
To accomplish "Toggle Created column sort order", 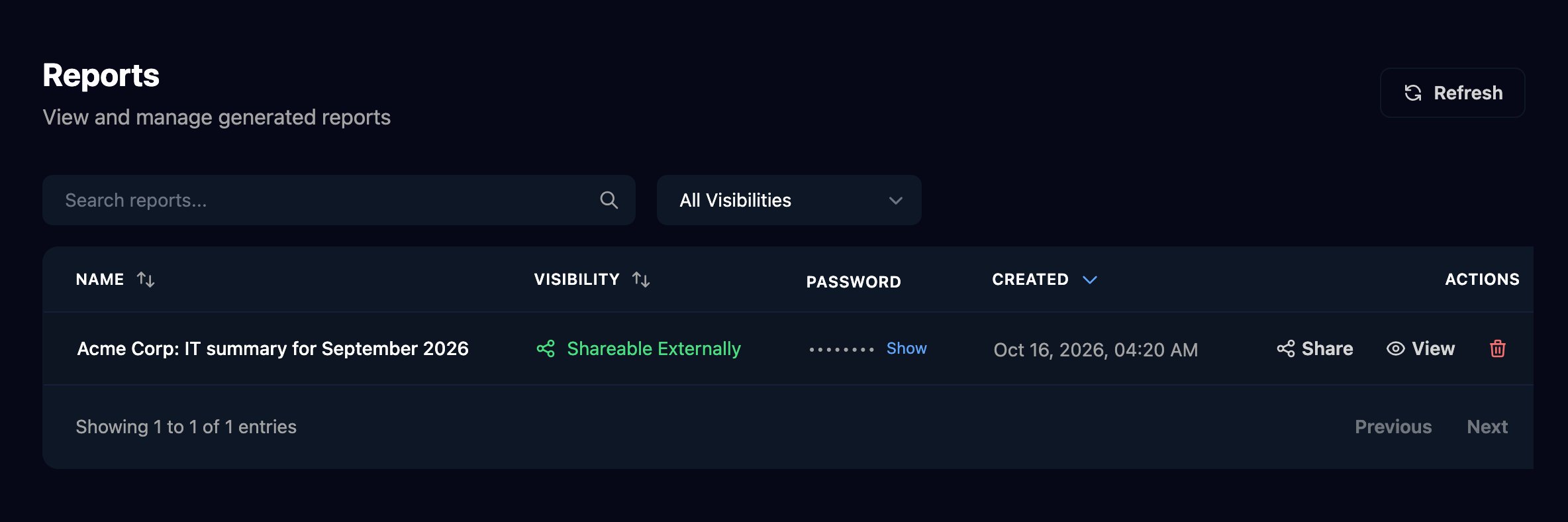I will pos(1044,280).
